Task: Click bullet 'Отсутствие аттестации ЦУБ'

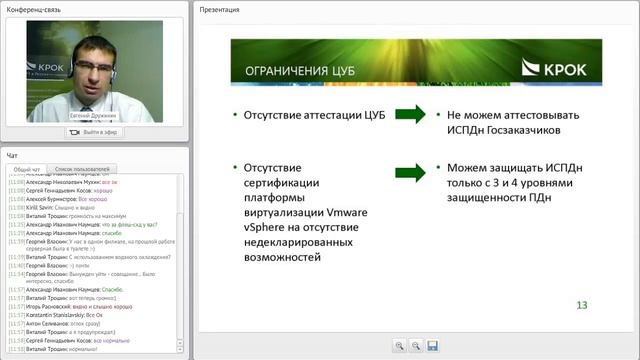Action: pyautogui.click(x=314, y=116)
